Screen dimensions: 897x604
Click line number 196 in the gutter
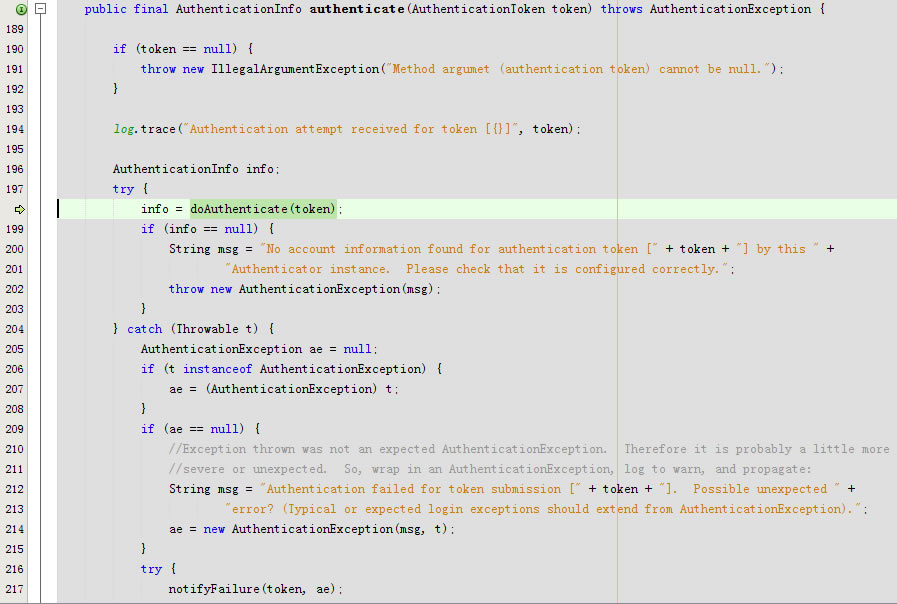point(15,169)
